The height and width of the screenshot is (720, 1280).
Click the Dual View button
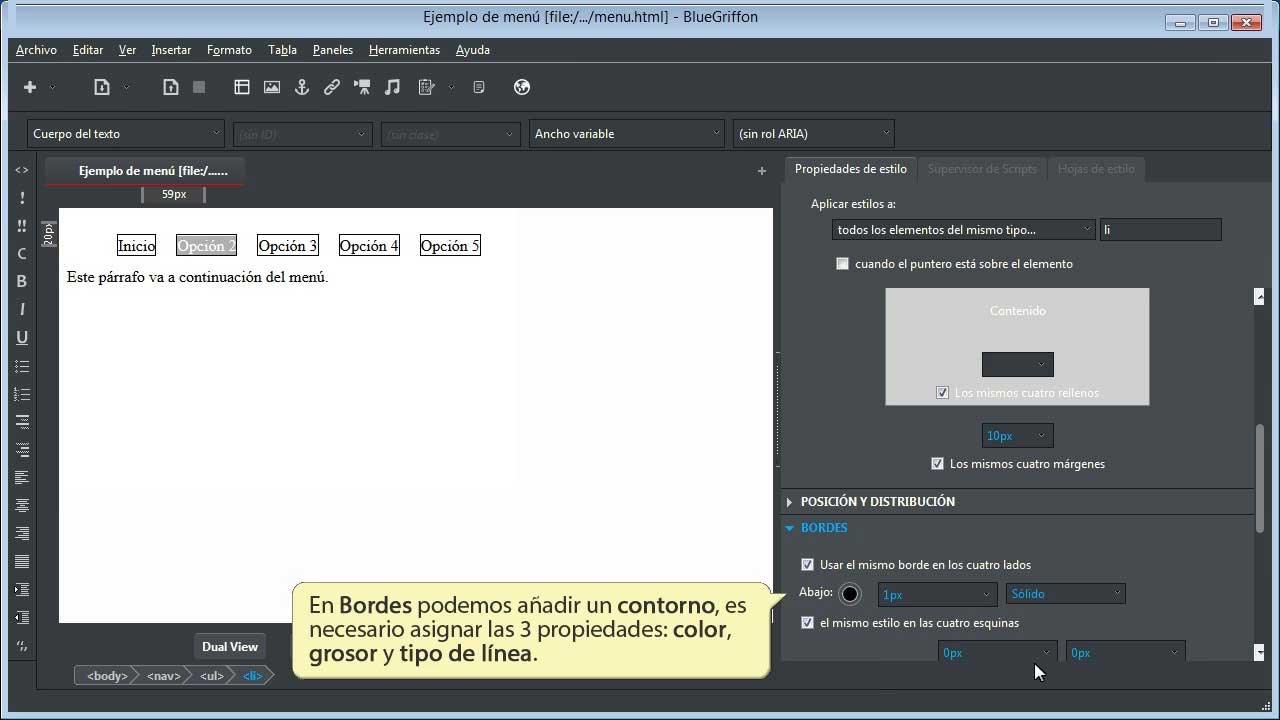coord(229,646)
